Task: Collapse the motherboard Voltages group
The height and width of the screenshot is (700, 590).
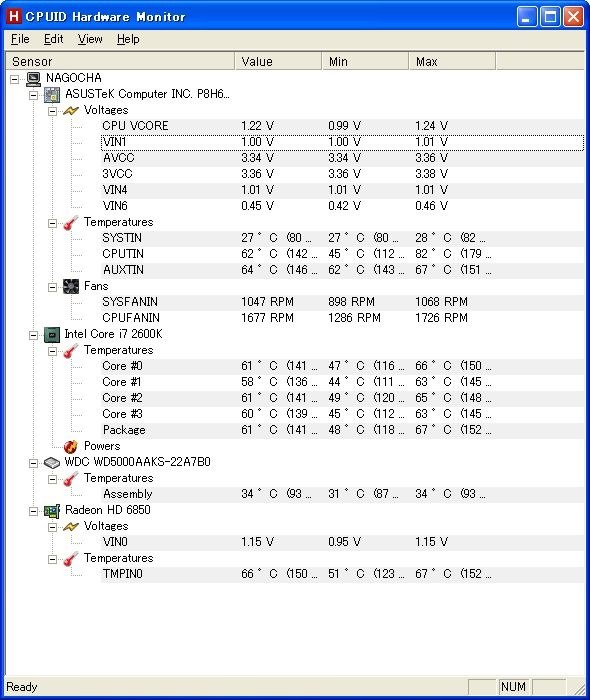Action: (x=52, y=111)
